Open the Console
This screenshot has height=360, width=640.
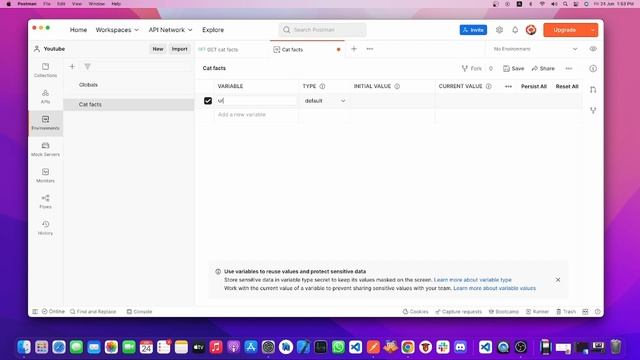(139, 311)
